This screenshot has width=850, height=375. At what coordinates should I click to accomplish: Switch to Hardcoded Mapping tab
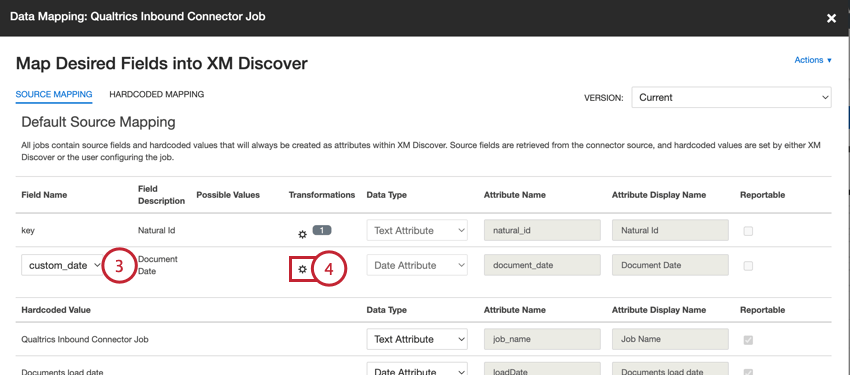coord(157,94)
